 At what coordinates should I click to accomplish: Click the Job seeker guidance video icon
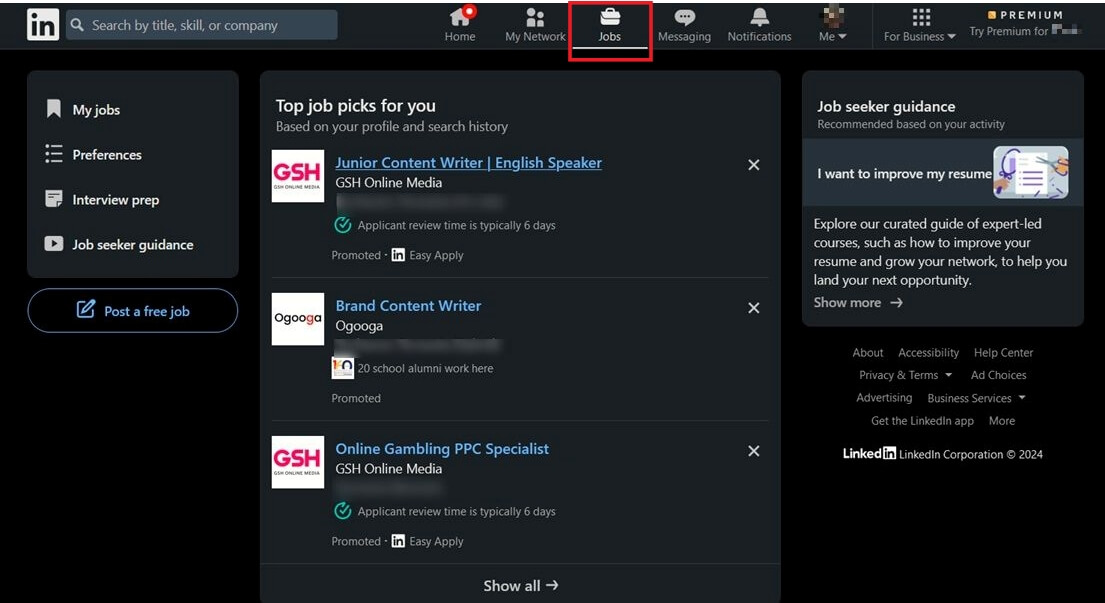(x=54, y=244)
